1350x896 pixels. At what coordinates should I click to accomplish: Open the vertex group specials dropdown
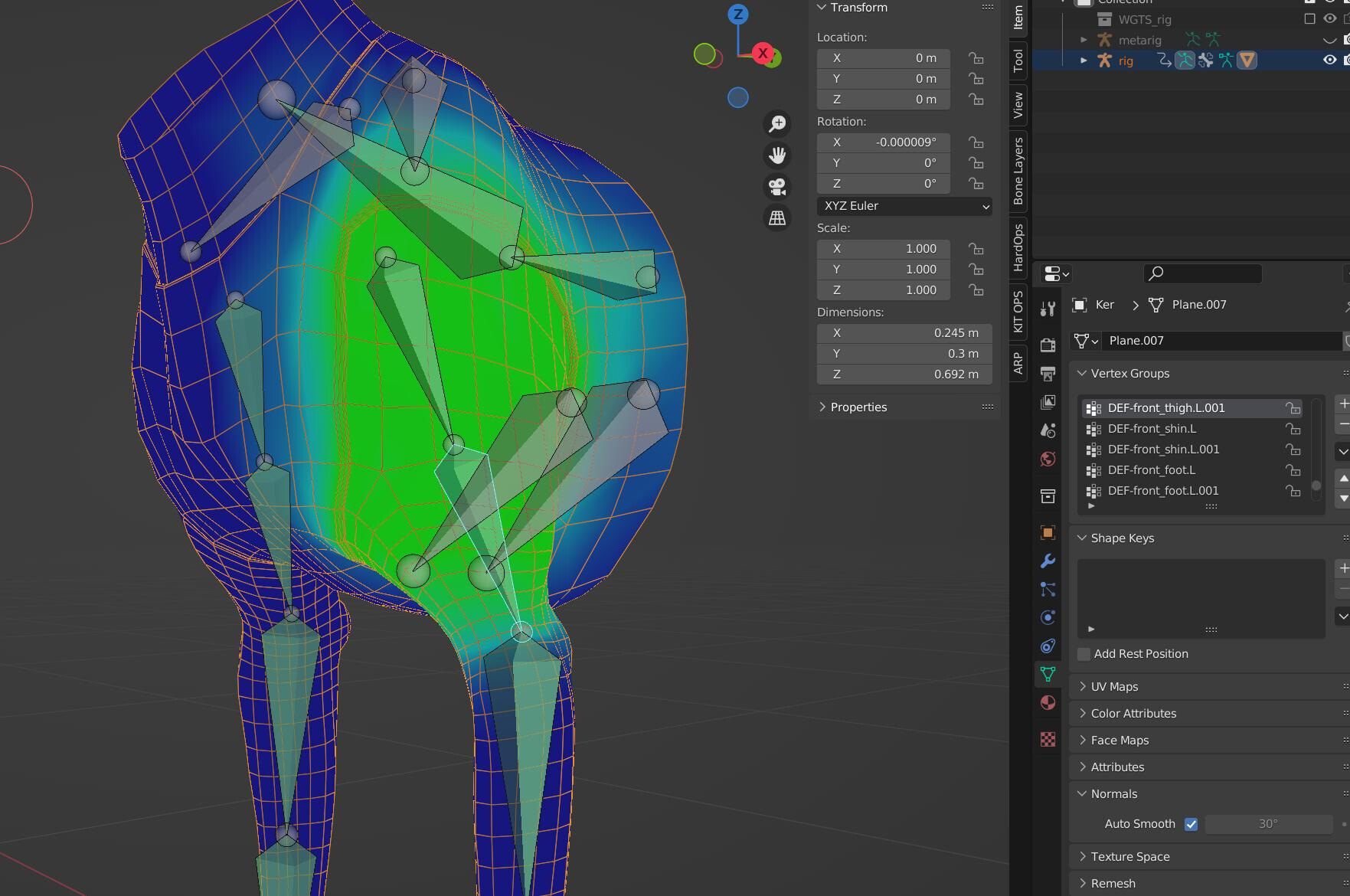(1343, 451)
